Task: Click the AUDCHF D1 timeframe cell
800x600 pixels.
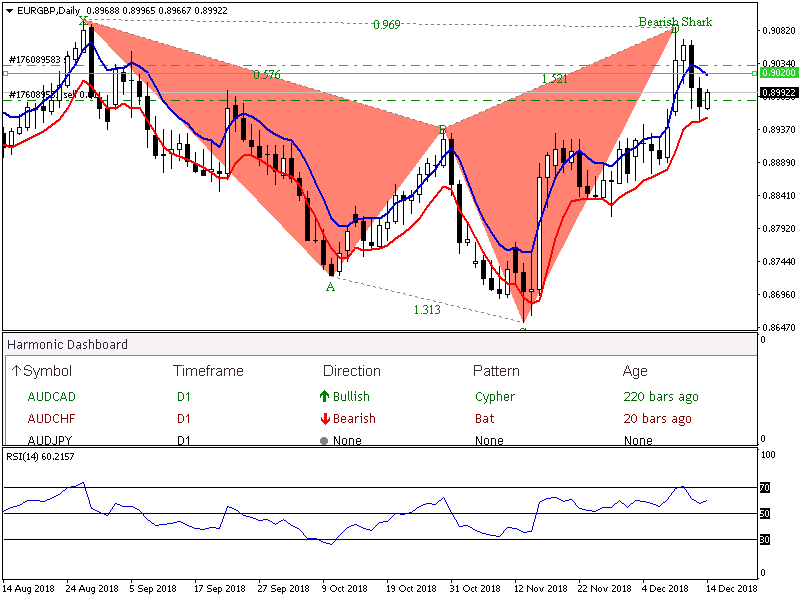Action: 183,418
